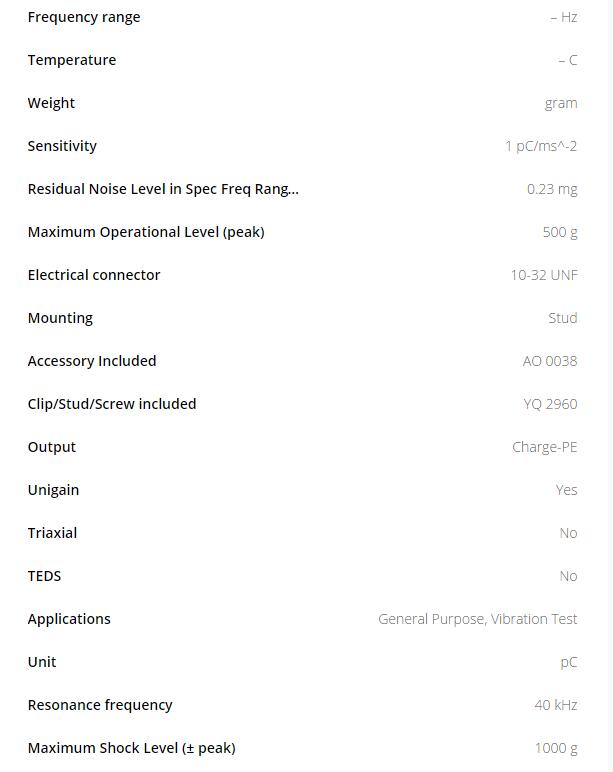
Task: Click the 10-32 UNF connector value
Action: pos(544,275)
